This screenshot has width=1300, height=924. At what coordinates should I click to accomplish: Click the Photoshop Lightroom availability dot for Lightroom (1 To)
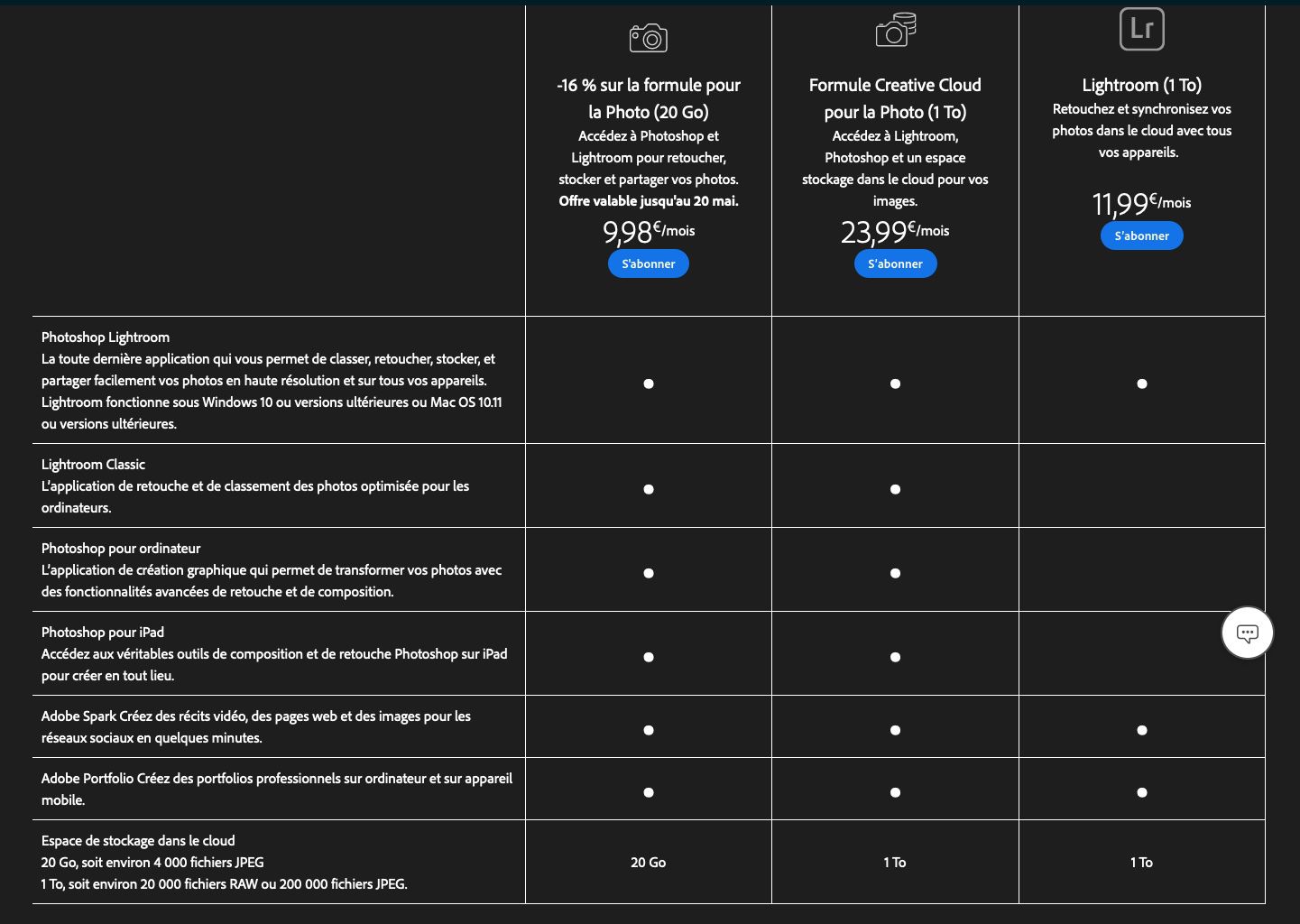pyautogui.click(x=1141, y=383)
